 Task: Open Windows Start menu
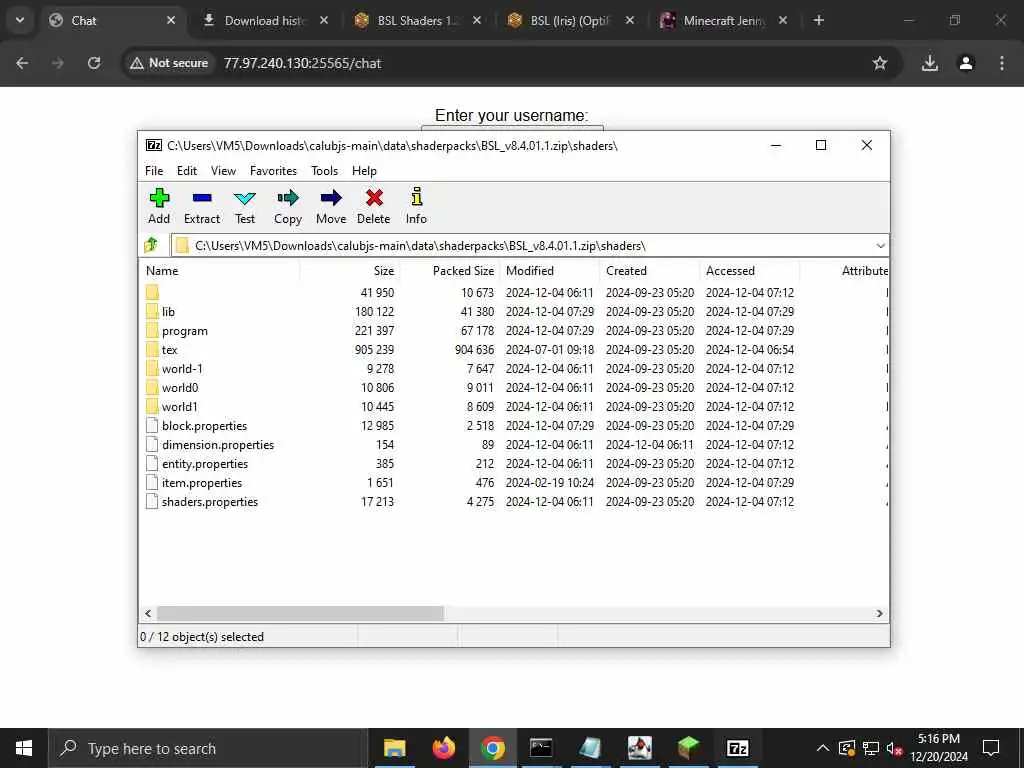click(x=24, y=748)
